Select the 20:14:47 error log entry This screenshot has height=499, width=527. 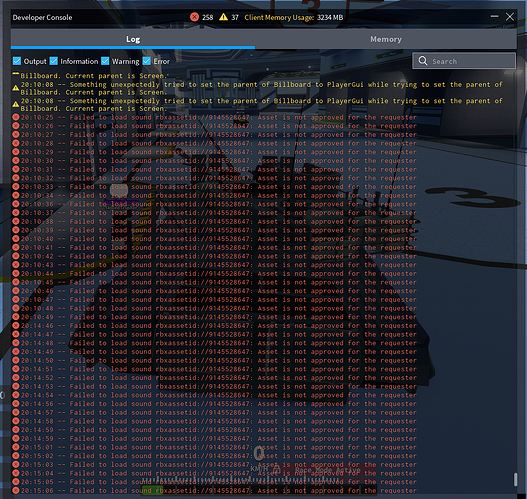214,334
